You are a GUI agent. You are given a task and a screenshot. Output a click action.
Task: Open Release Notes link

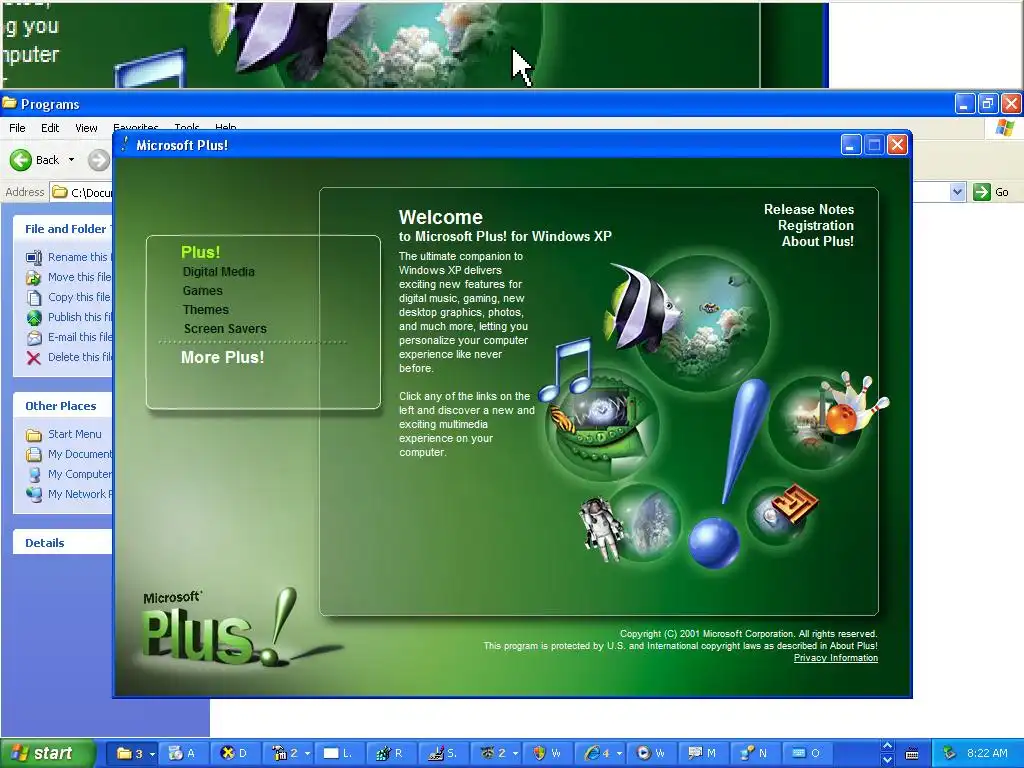coord(808,210)
